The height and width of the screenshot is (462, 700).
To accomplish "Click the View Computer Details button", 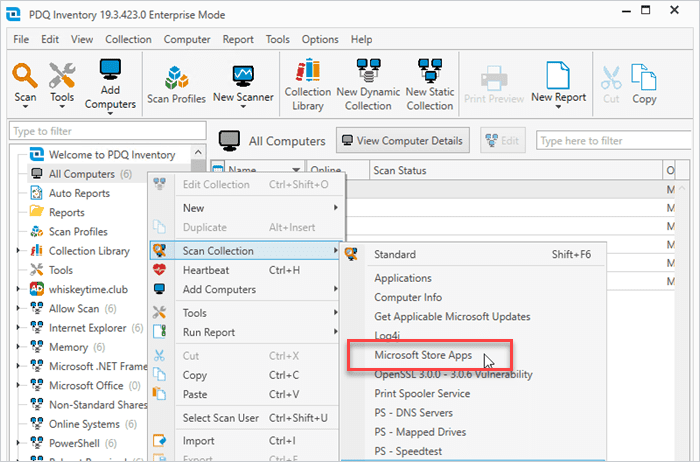I will click(x=403, y=140).
